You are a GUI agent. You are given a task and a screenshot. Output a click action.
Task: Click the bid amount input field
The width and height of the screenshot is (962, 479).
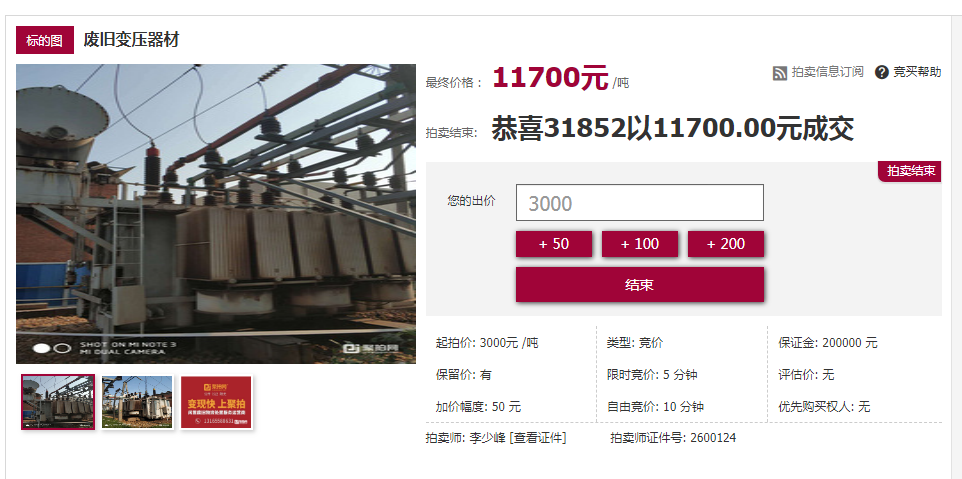(x=639, y=202)
